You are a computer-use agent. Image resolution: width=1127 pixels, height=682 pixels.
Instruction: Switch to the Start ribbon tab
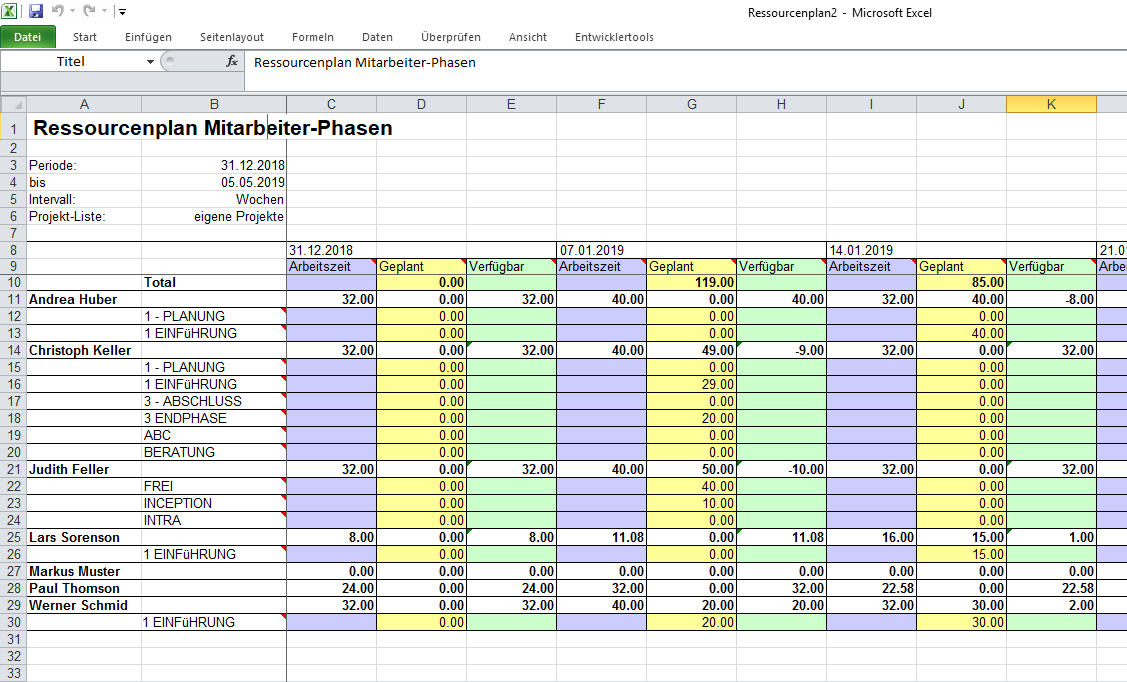pos(84,36)
